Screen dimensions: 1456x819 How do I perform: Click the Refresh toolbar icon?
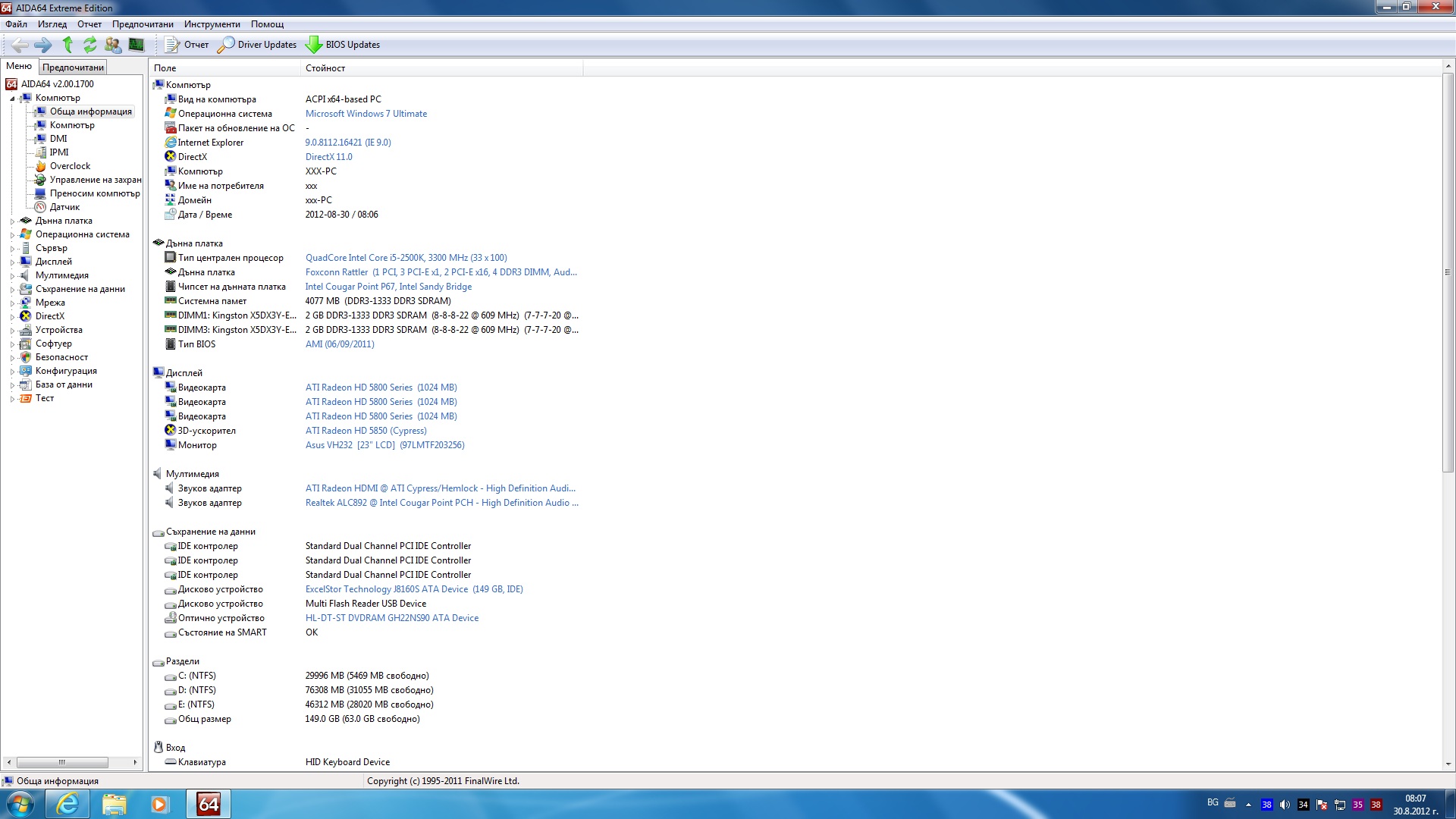[90, 45]
